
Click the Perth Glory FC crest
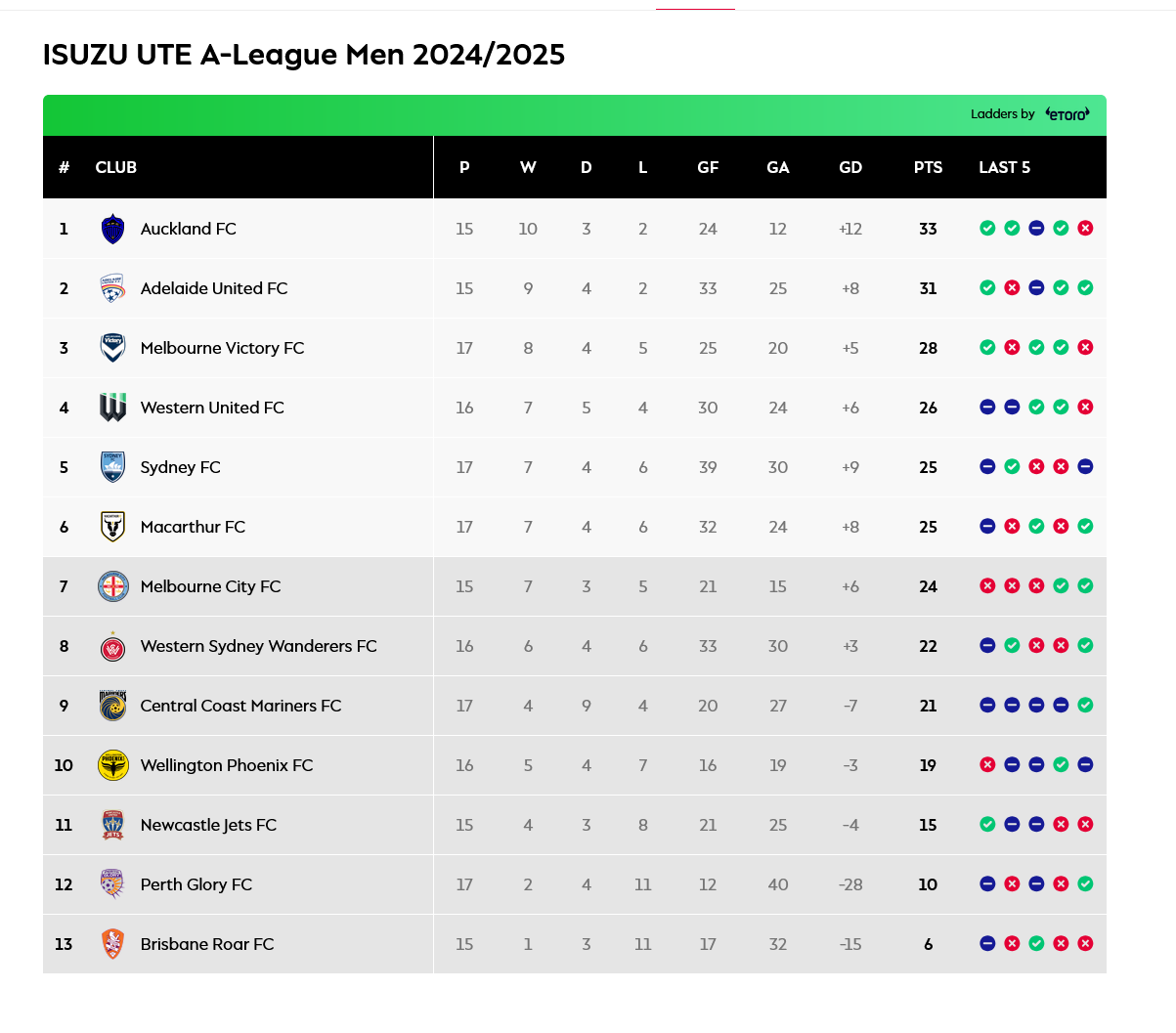[113, 884]
